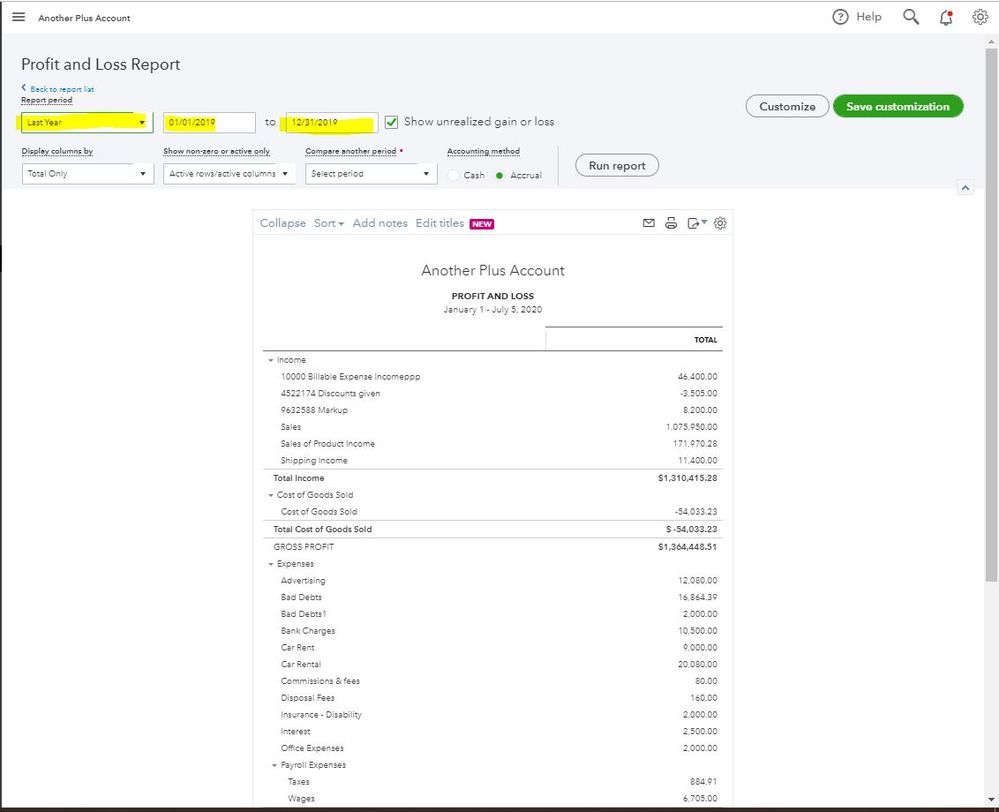Click Car Rental amount 20,080.00
This screenshot has height=812, width=999.
(698, 664)
